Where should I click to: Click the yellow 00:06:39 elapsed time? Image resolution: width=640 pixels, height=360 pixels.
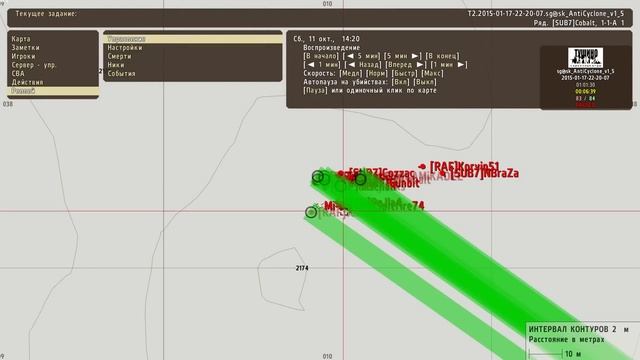585,92
